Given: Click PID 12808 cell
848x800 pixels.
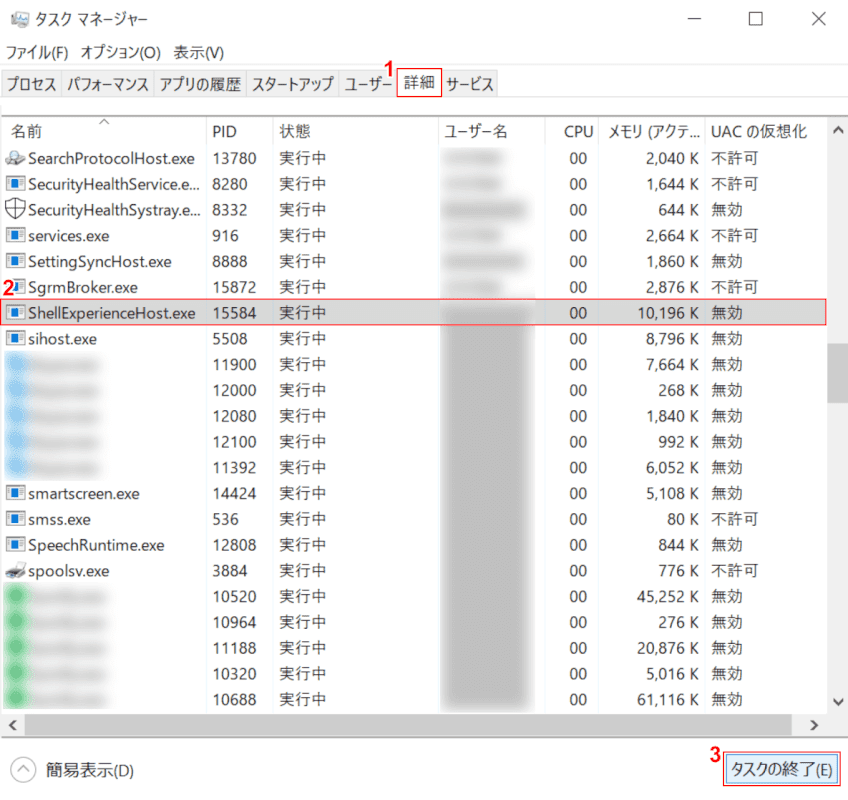Looking at the screenshot, I should [x=234, y=545].
